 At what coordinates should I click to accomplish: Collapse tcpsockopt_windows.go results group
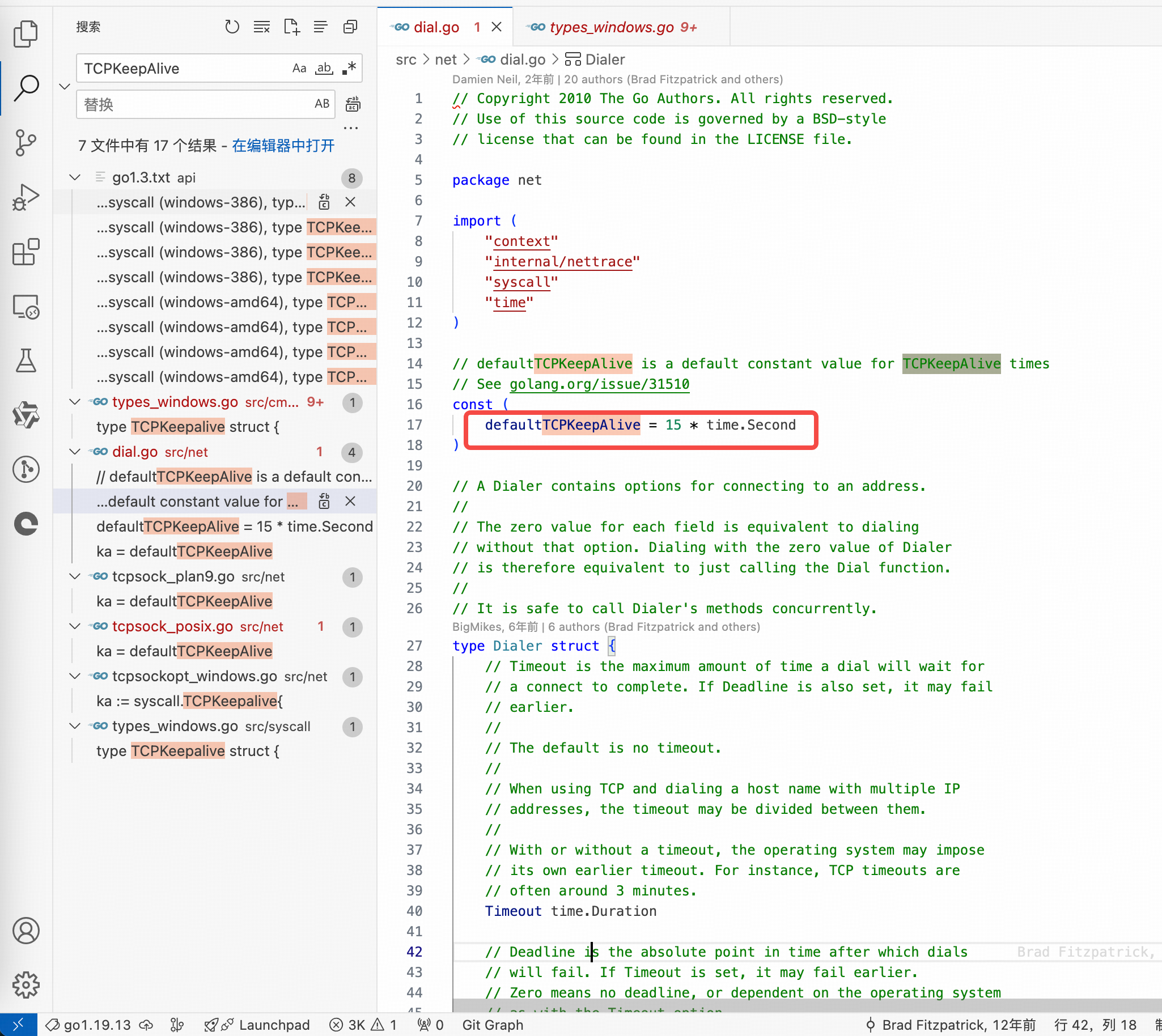tap(75, 676)
